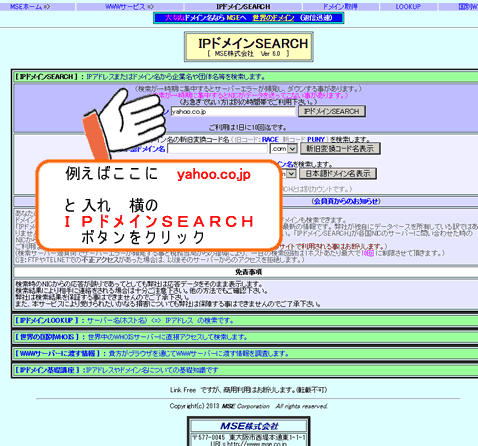Click the field containing yahoo.co.jp
This screenshot has height=446, width=478.
pyautogui.click(x=233, y=111)
